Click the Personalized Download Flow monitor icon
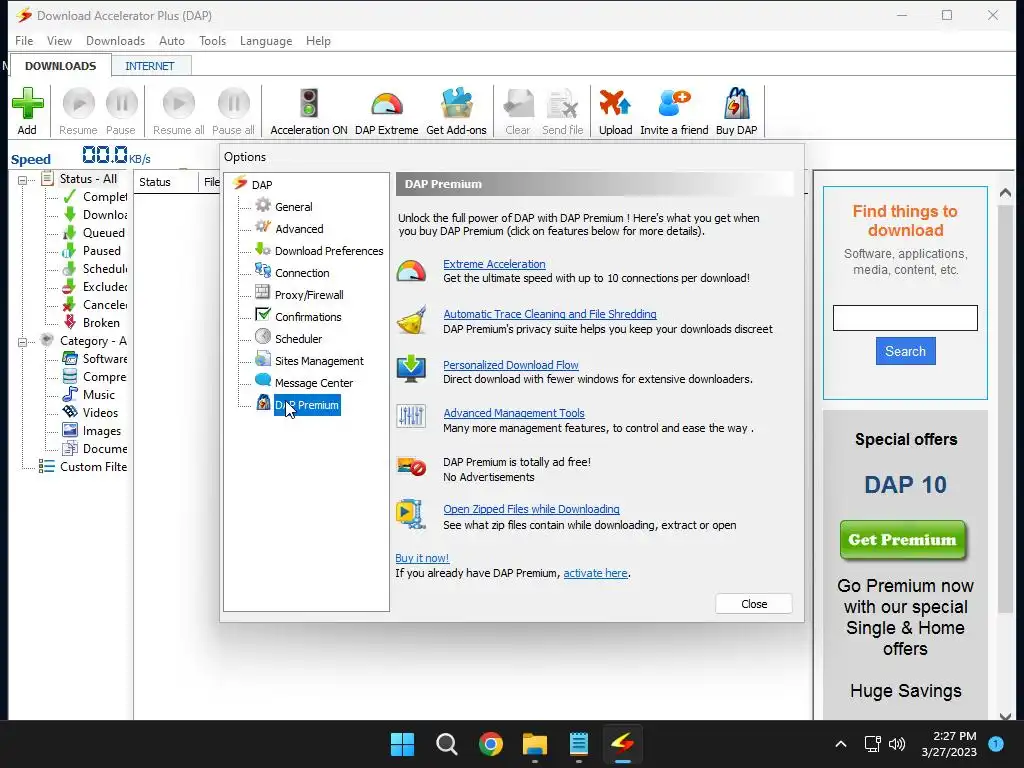This screenshot has height=768, width=1024. coord(411,369)
